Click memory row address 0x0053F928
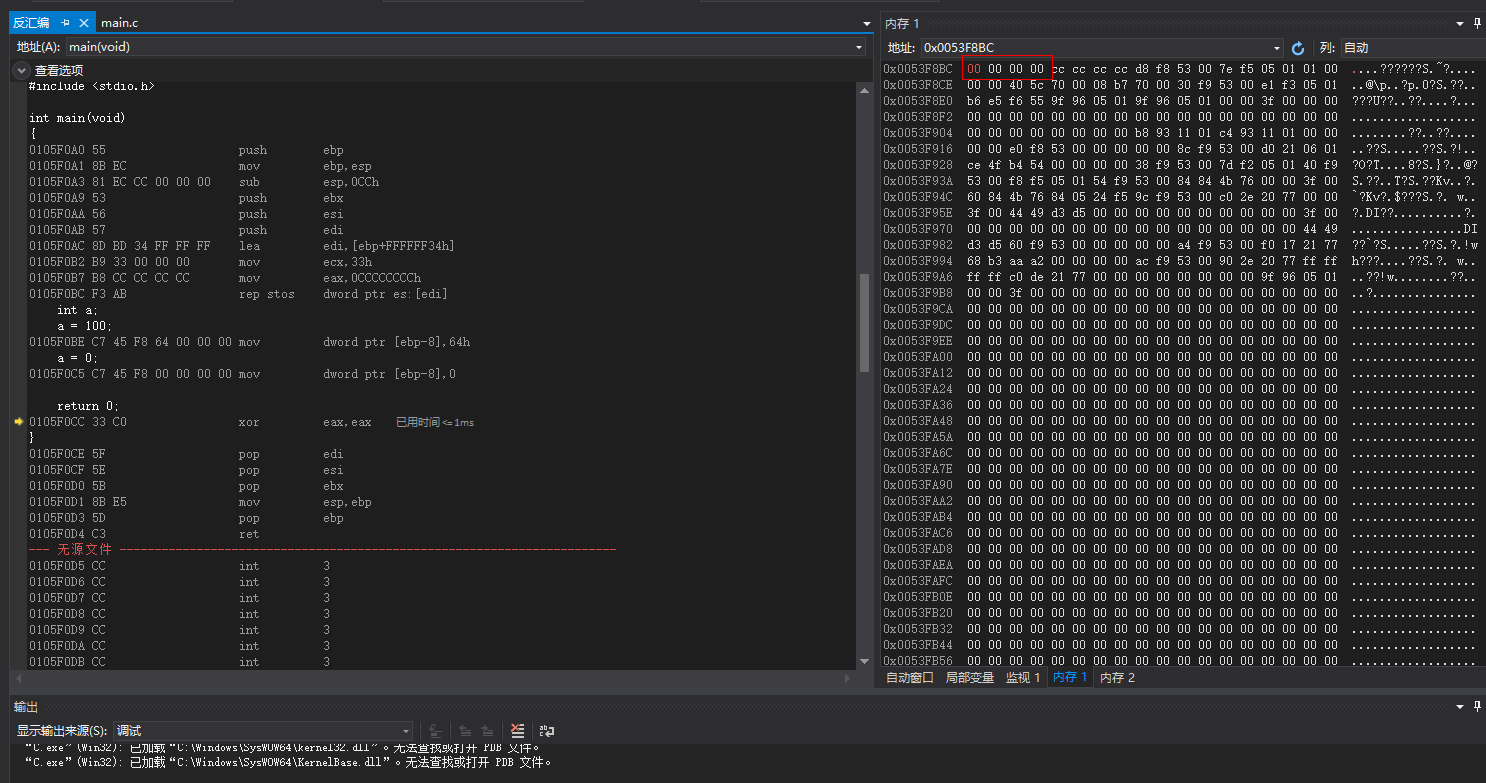Screen dimensions: 1486x783 pyautogui.click(x=918, y=165)
